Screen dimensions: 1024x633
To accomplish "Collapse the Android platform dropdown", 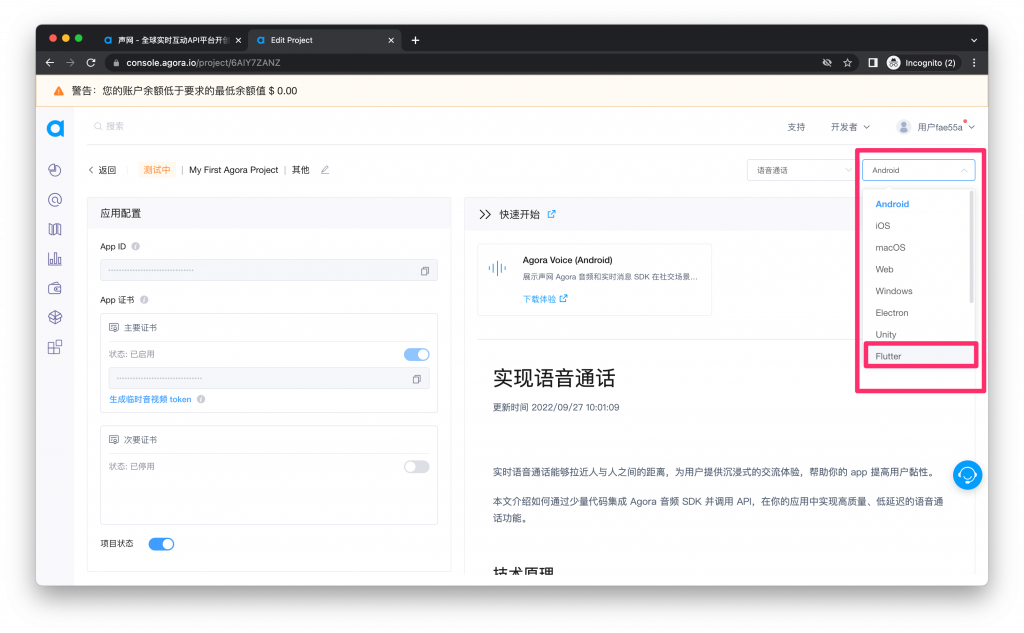I will click(x=918, y=170).
